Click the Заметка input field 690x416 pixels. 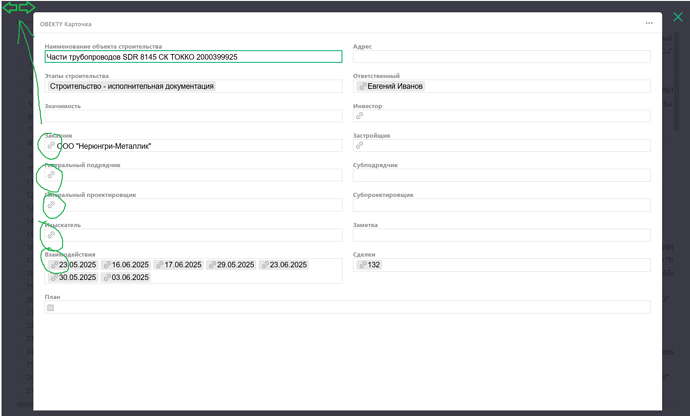coord(502,235)
